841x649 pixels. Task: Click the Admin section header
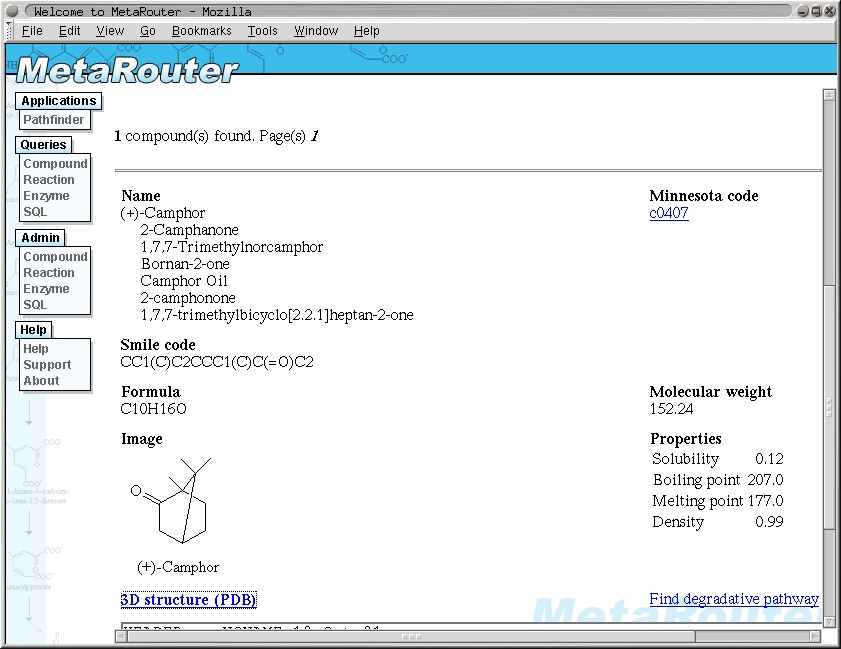pos(40,238)
